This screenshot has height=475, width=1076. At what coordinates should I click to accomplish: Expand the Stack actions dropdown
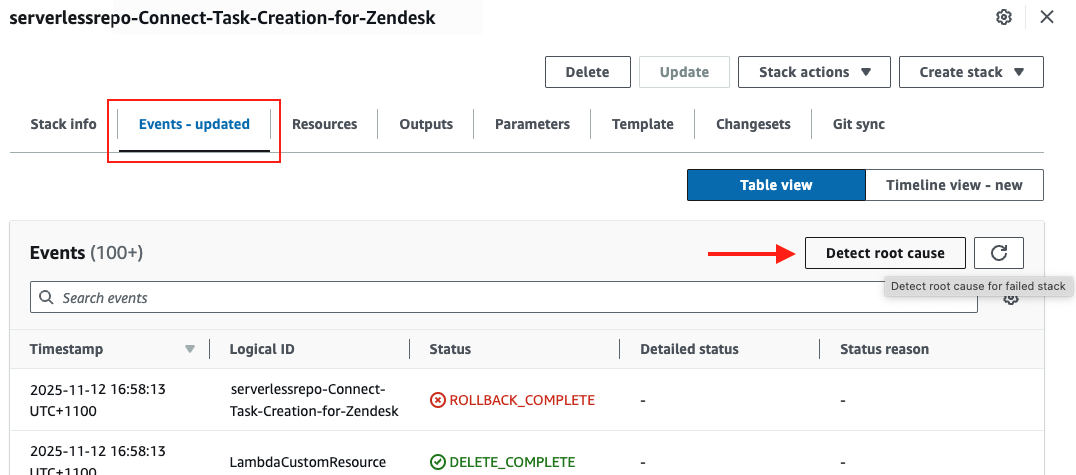pos(815,72)
